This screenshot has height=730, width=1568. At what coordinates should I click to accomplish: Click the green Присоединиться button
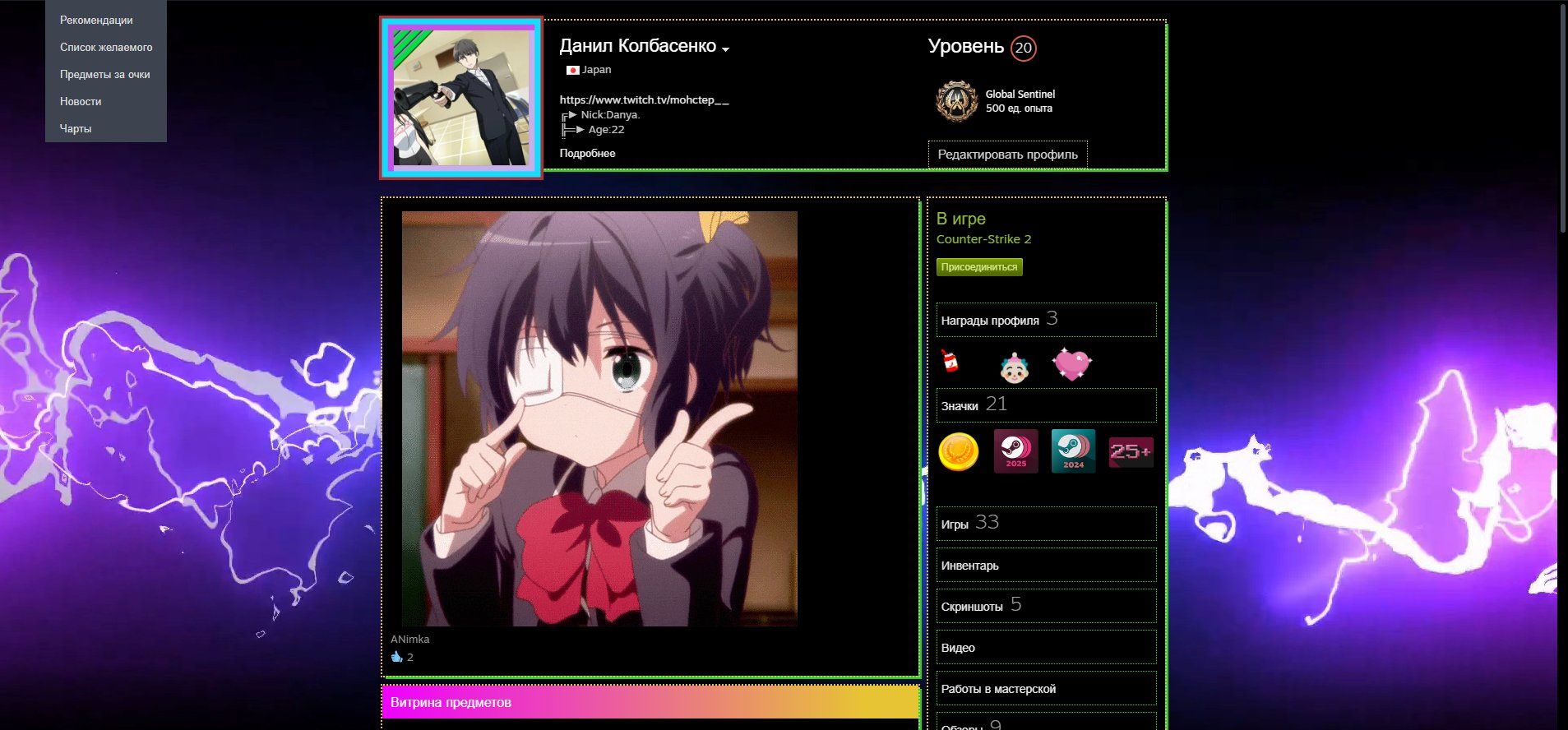pos(979,267)
